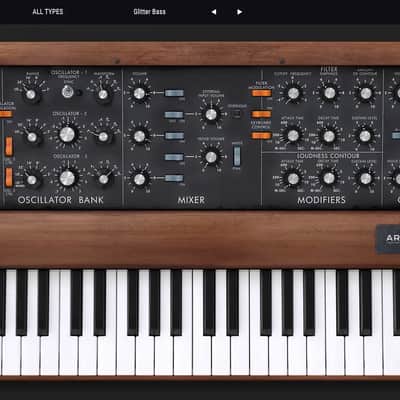Toggle the orange switch below the Keyboard Control label
Image resolution: width=400 pixels, height=400 pixels.
click(261, 136)
